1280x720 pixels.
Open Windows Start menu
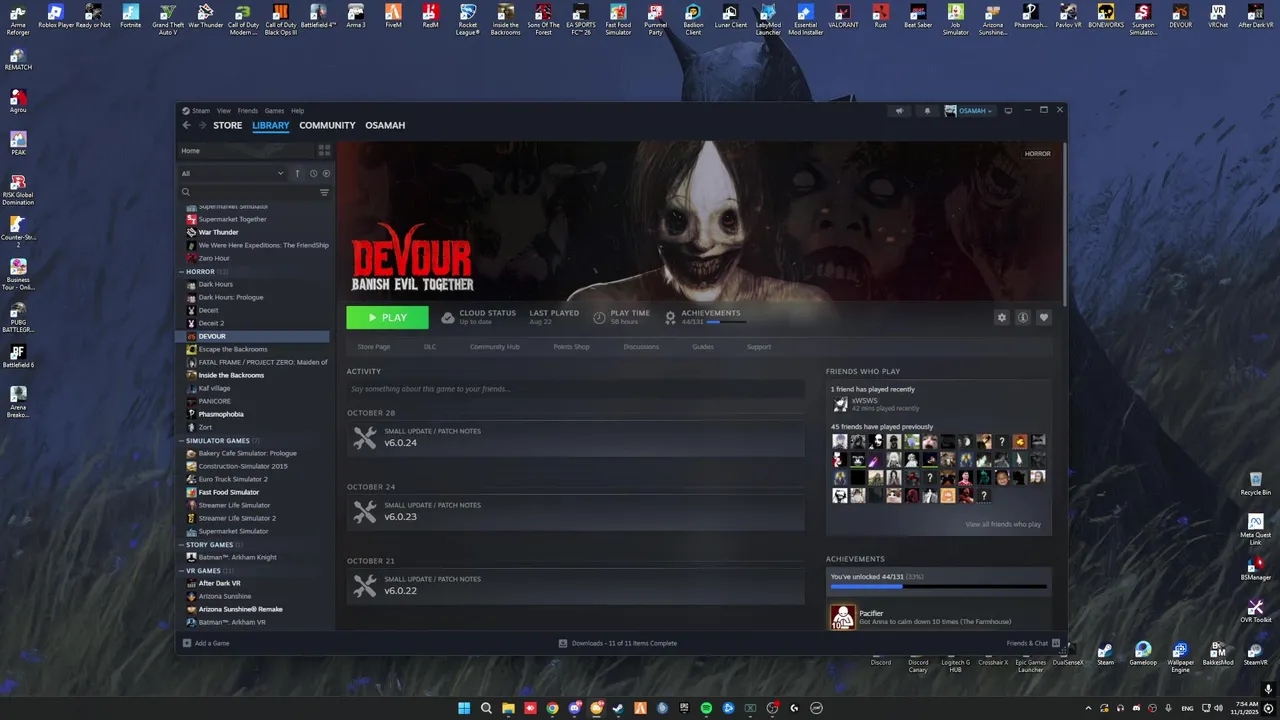coord(464,708)
